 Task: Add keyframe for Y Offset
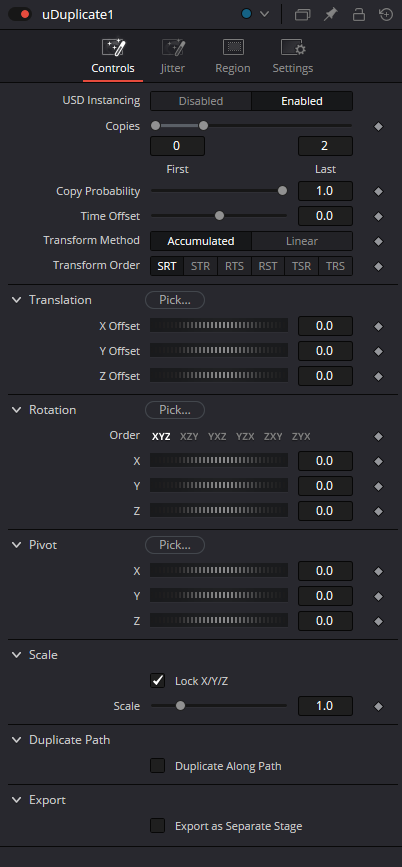[x=378, y=351]
